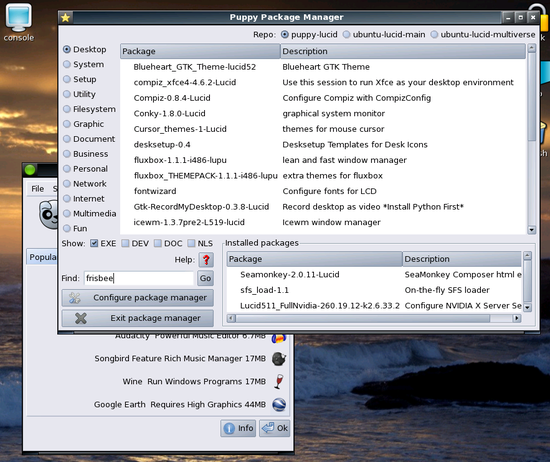Select the desksetup-0.4 package
This screenshot has height=462, width=550.
323,145
